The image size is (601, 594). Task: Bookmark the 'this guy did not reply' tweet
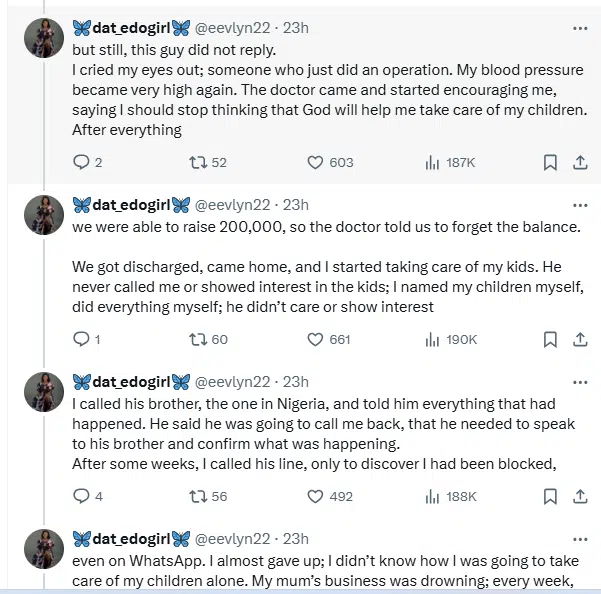[x=550, y=162]
